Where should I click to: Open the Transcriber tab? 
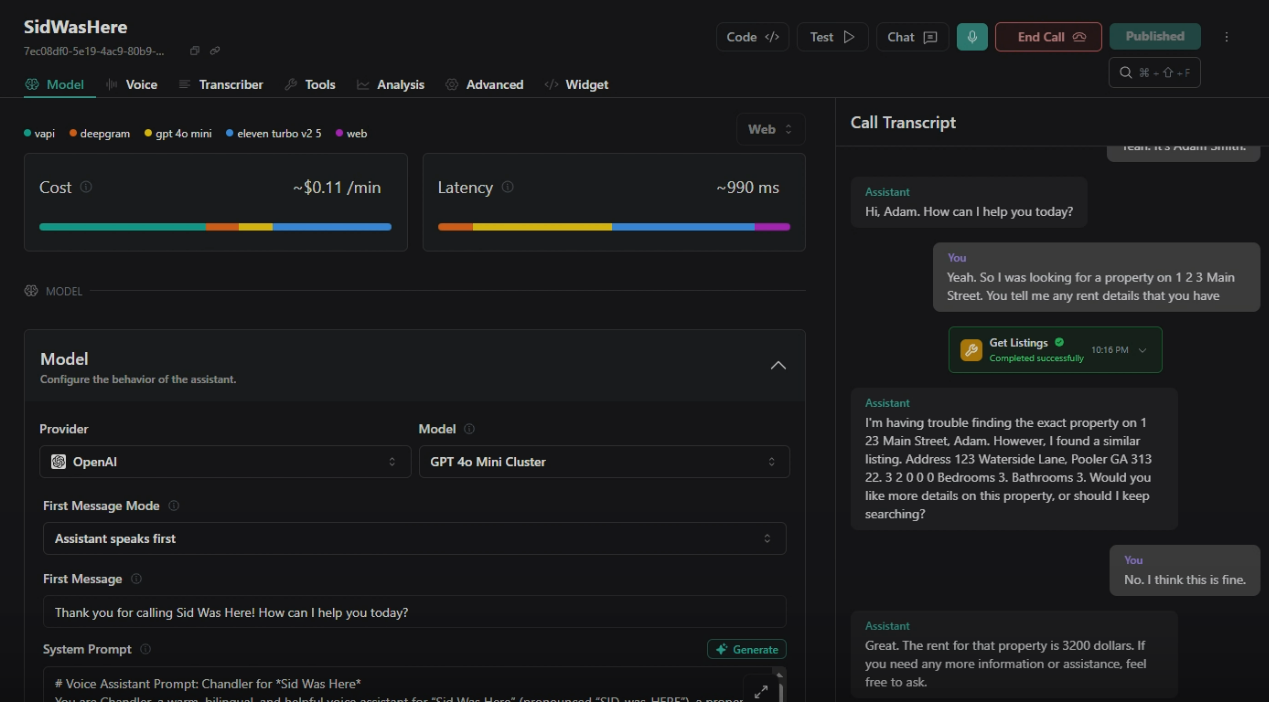coord(221,85)
